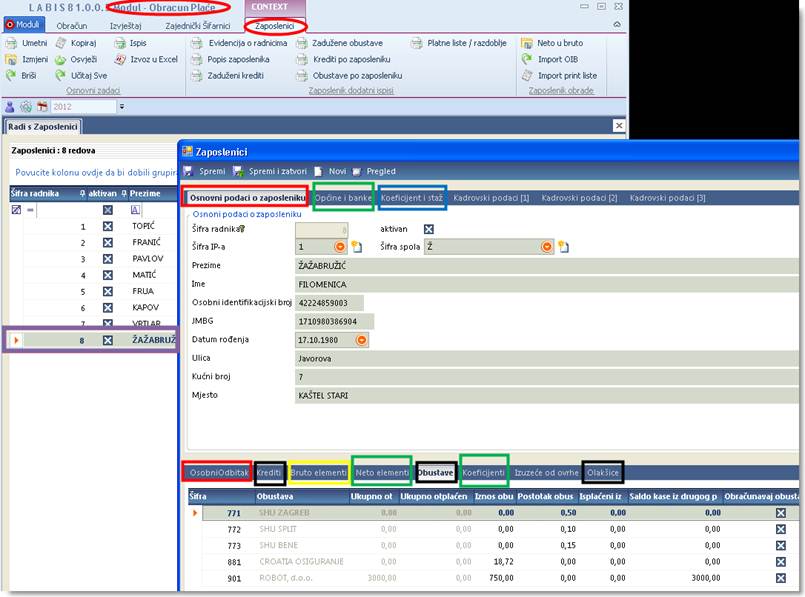The height and width of the screenshot is (597, 805).
Task: Click the Briši (delete) ribbon icon
Action: (x=11, y=75)
